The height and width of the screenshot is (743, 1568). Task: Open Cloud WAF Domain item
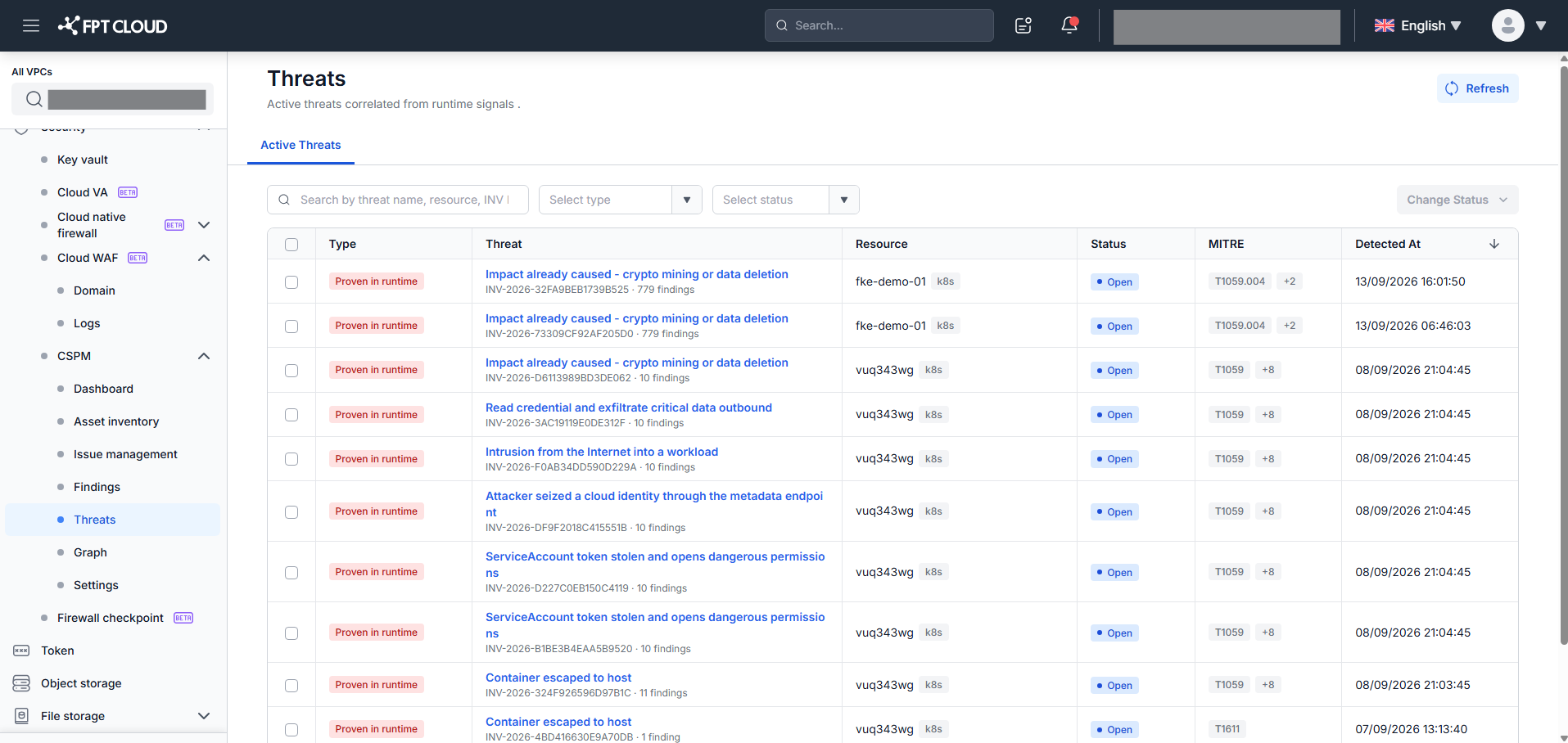(94, 290)
